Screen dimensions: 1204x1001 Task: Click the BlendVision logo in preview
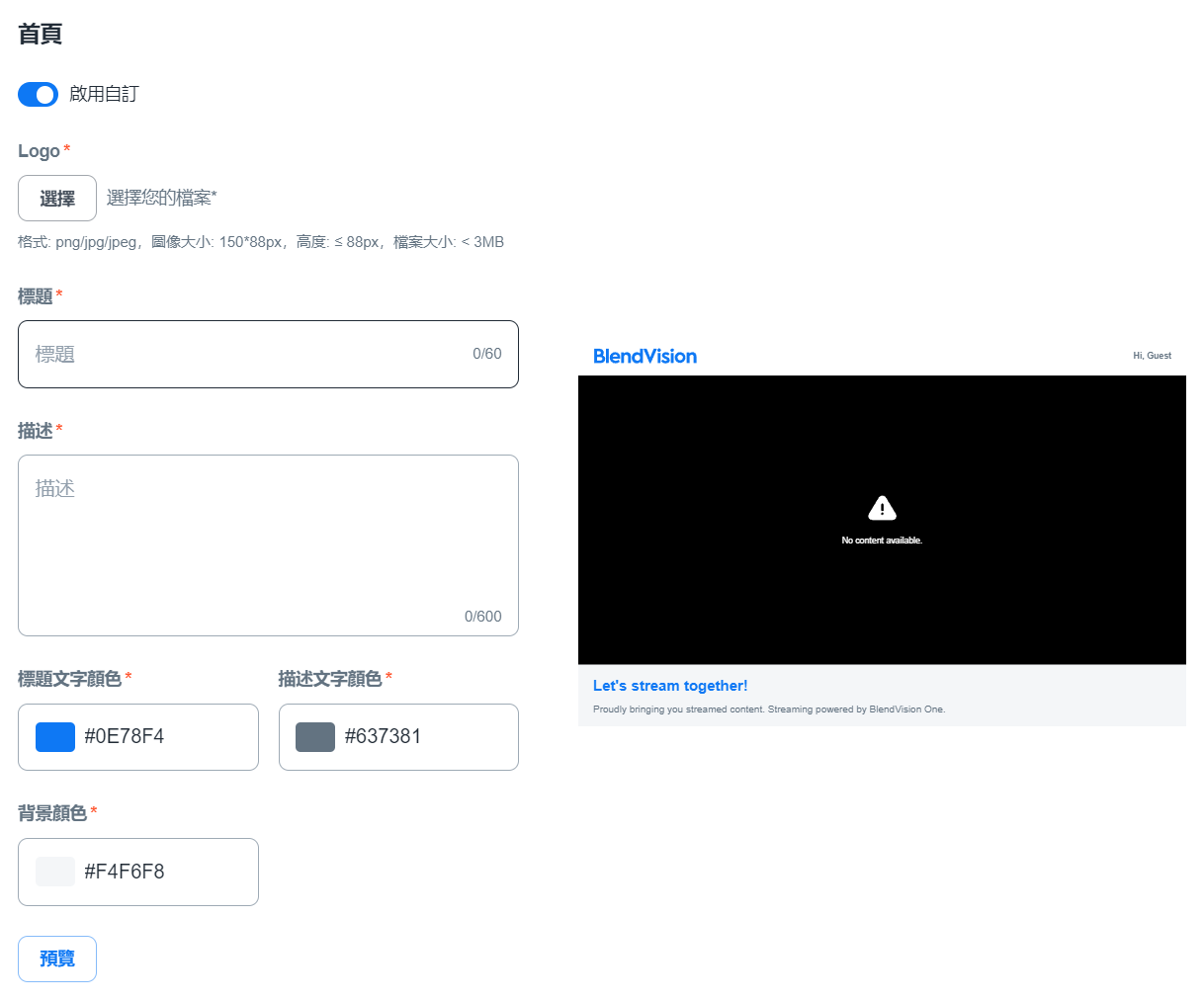click(x=645, y=357)
